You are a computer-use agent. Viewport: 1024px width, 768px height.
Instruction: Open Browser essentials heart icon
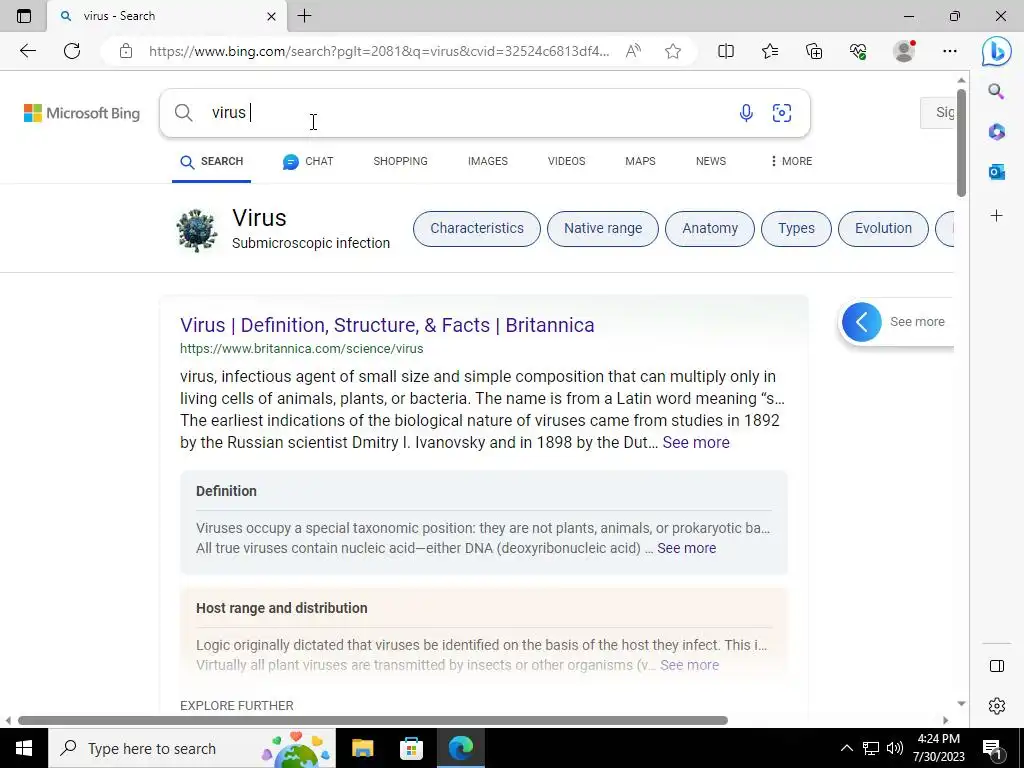(858, 51)
